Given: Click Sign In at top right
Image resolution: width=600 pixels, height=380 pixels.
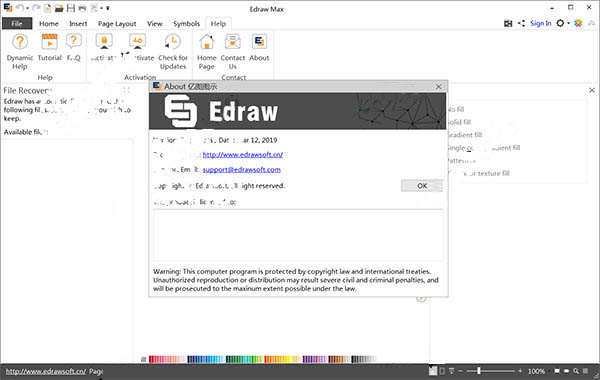Looking at the screenshot, I should coord(540,23).
